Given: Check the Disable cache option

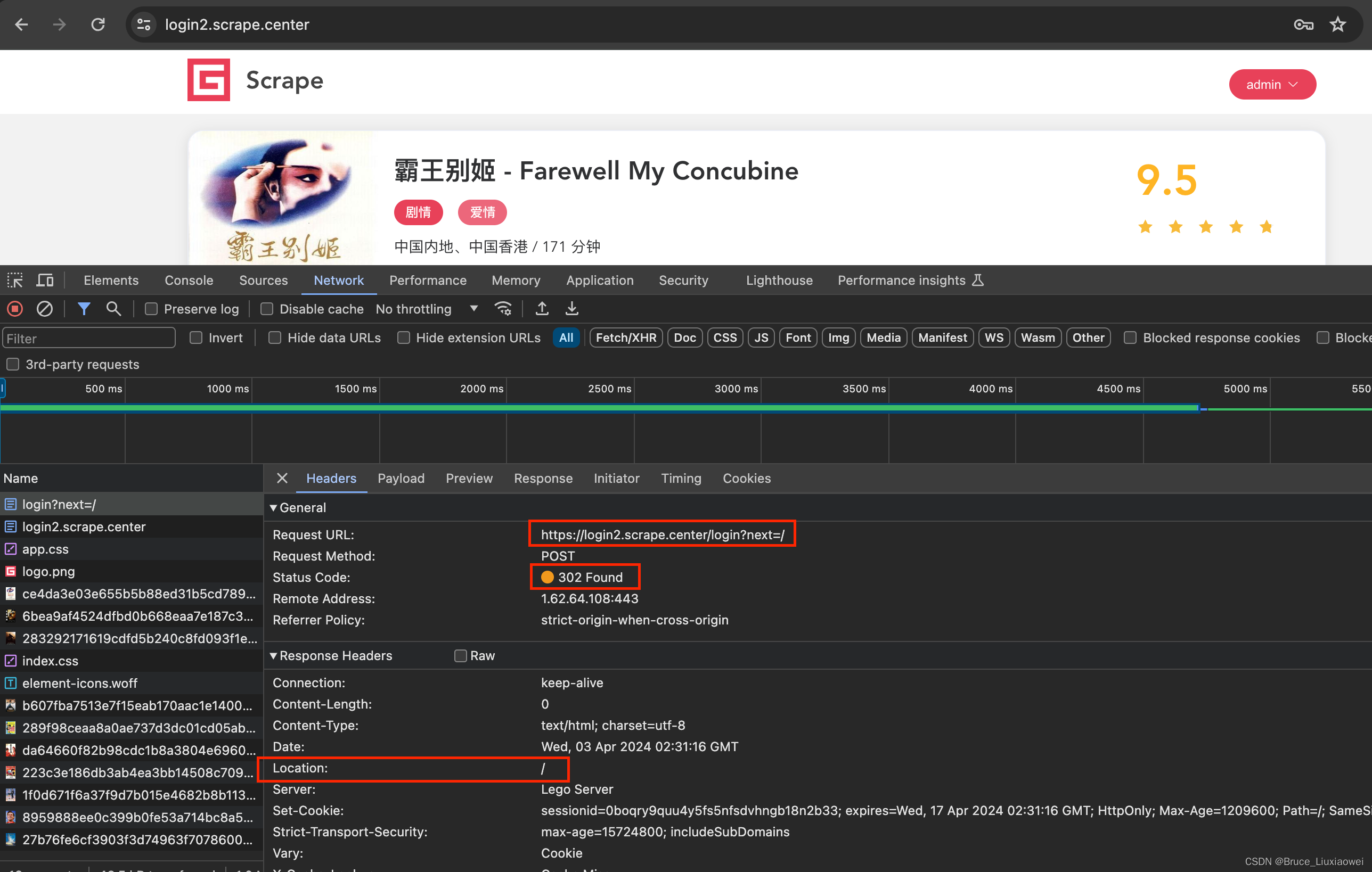Looking at the screenshot, I should (x=267, y=309).
